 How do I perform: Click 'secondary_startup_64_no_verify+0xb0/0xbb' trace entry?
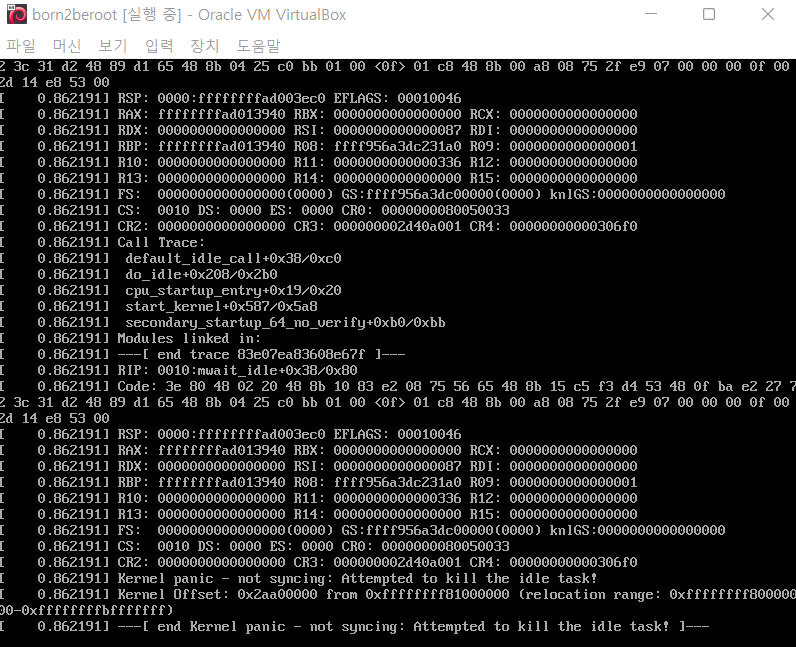point(285,322)
